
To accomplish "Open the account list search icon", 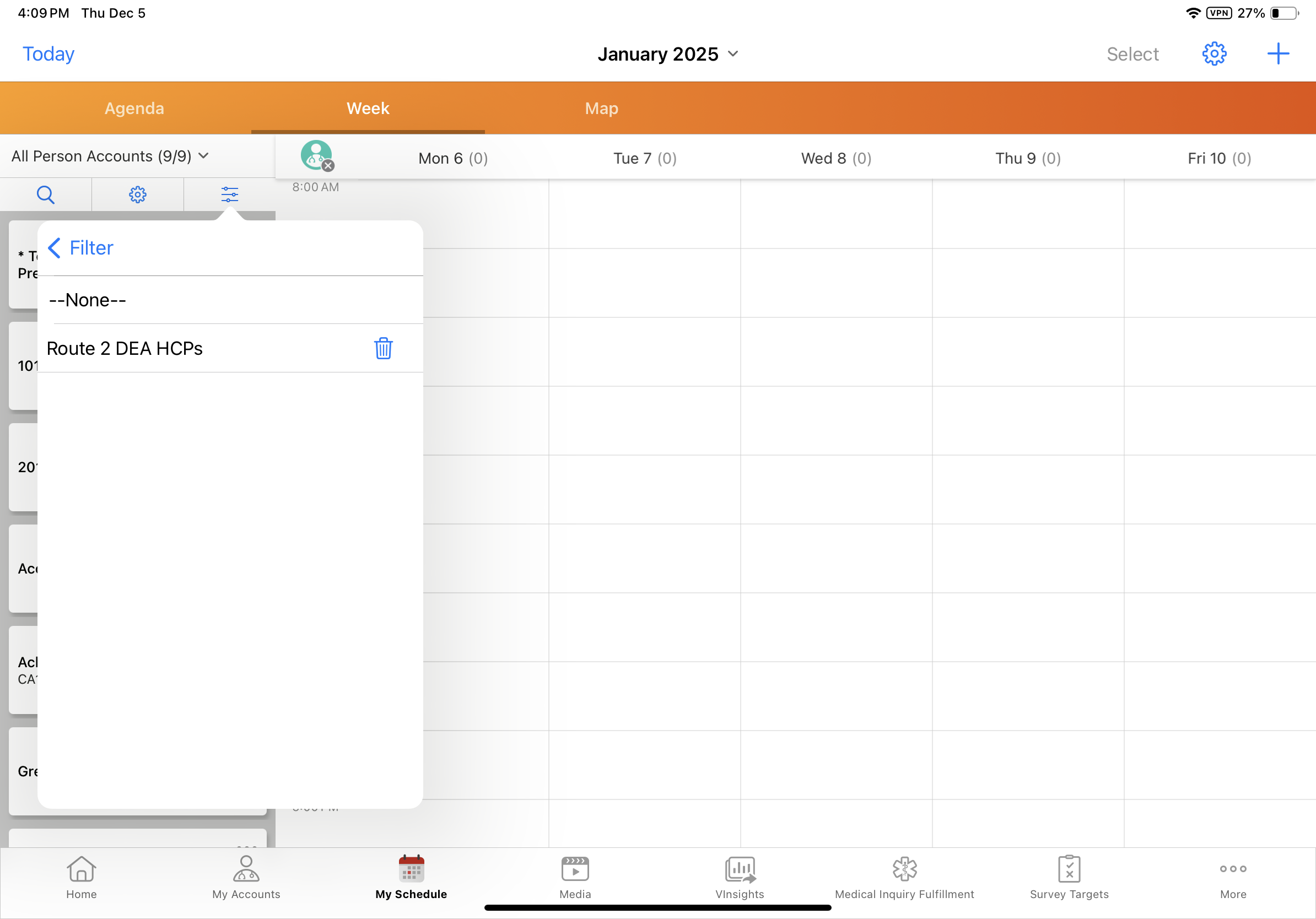I will pos(45,195).
